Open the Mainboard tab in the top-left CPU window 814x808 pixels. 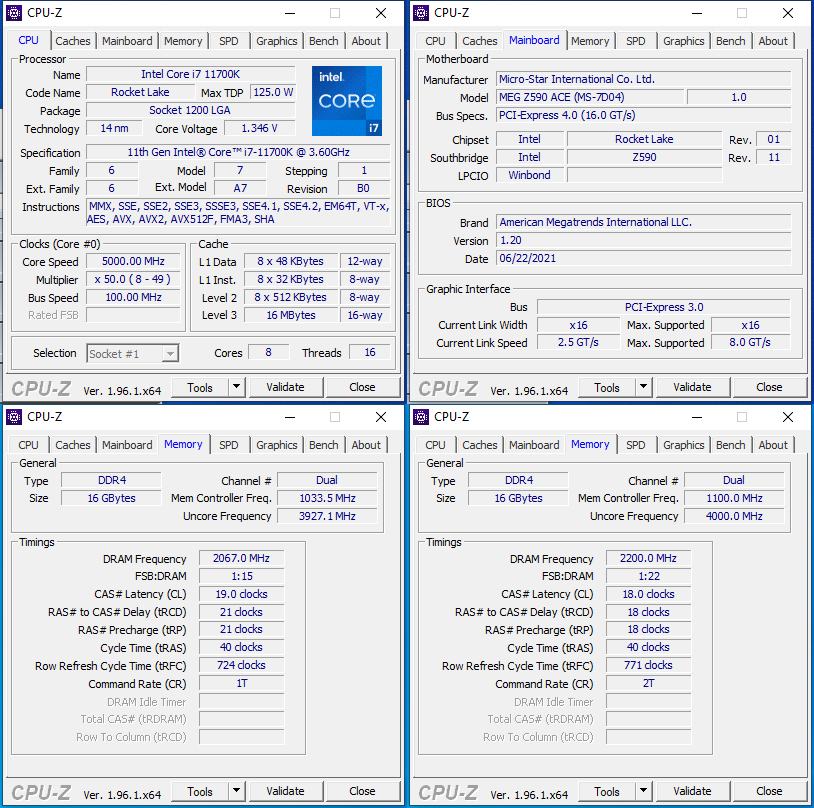pyautogui.click(x=127, y=41)
